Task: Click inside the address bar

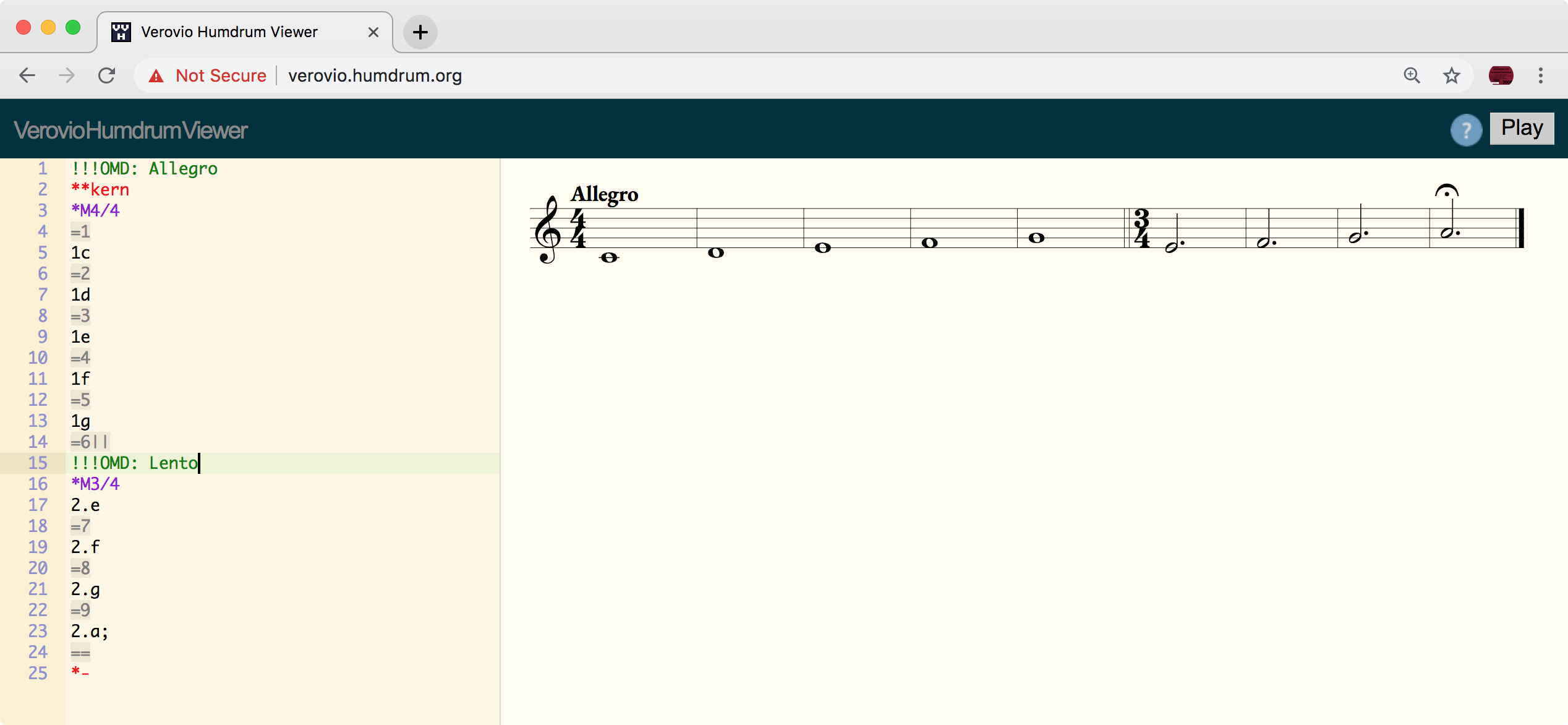Action: click(556, 75)
